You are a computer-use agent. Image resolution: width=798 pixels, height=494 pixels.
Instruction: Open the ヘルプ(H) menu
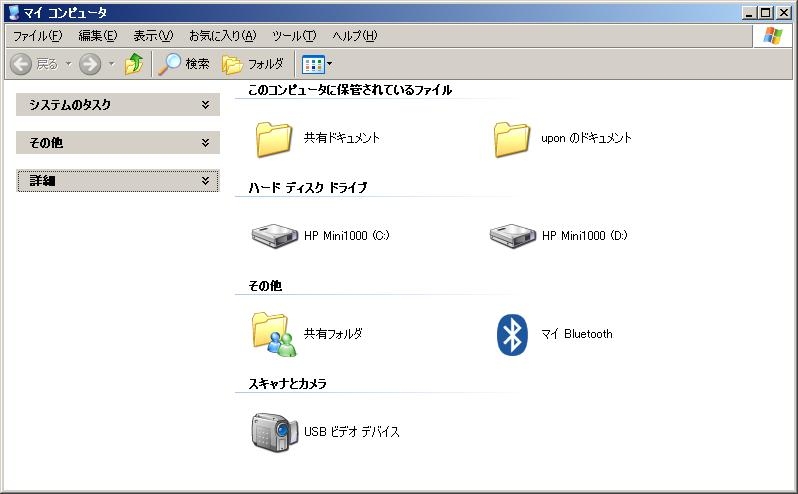(355, 36)
